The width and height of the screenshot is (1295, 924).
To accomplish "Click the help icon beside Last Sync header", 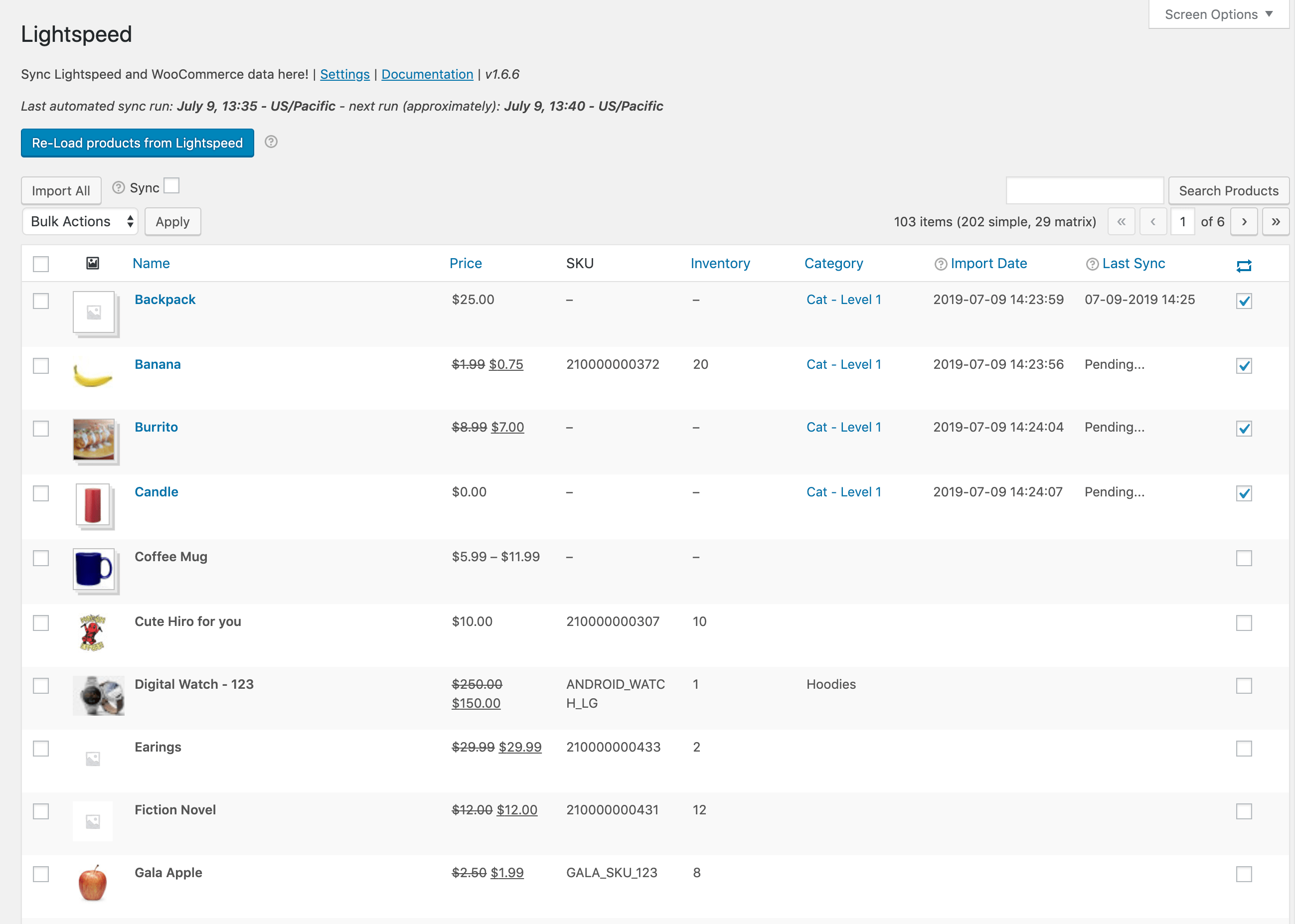I will 1092,264.
